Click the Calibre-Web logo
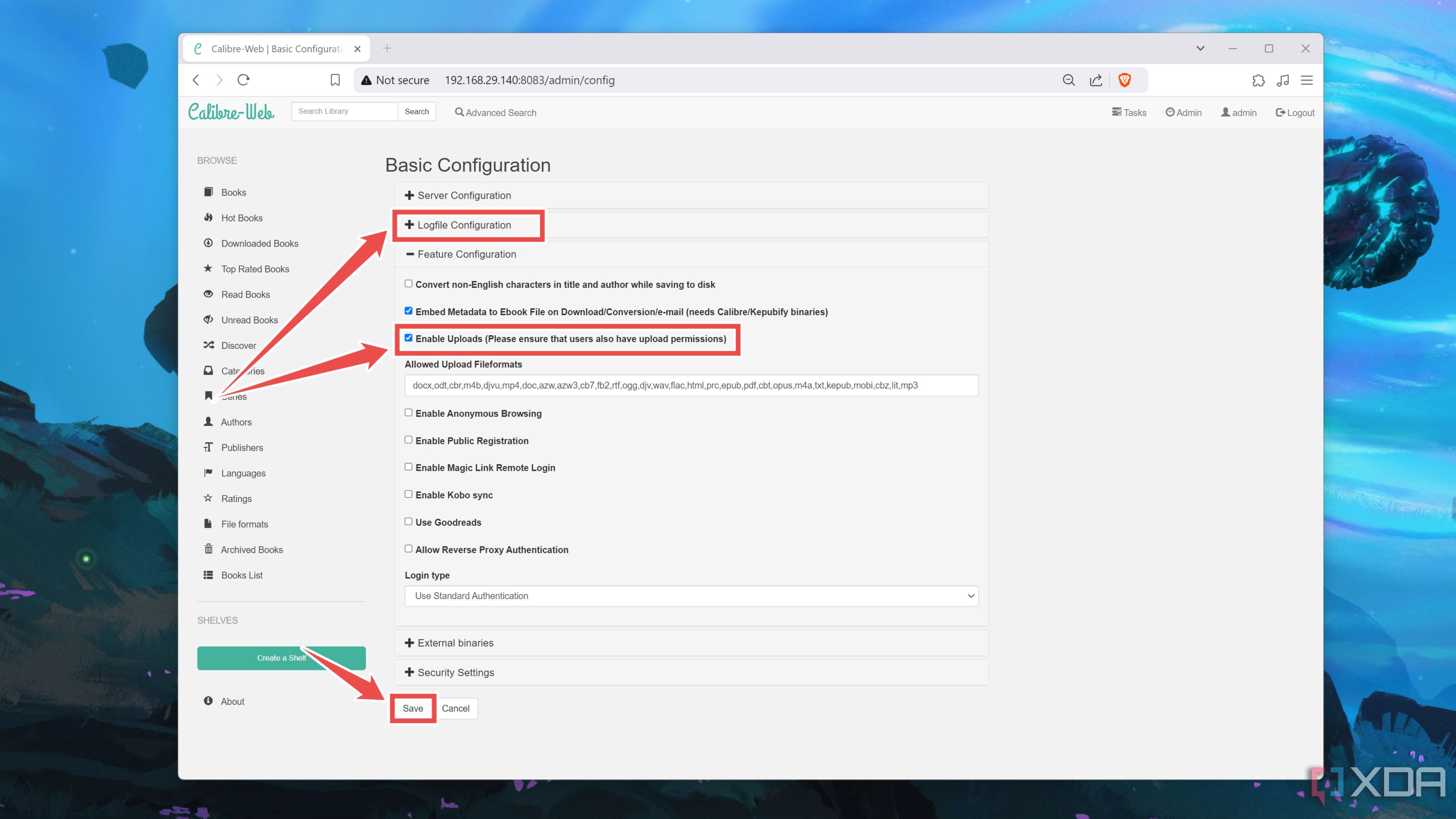1456x819 pixels. [231, 111]
